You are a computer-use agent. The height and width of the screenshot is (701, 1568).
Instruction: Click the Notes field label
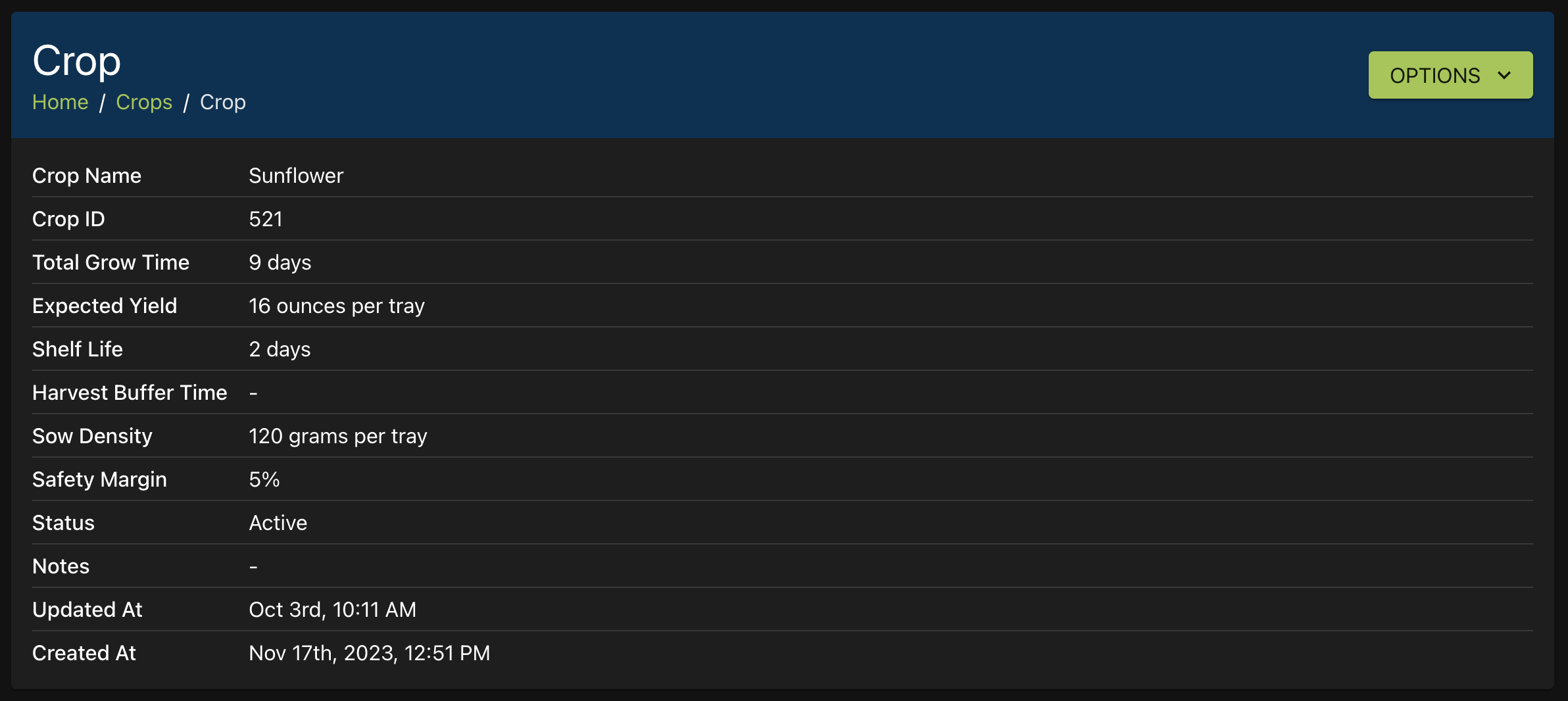61,566
